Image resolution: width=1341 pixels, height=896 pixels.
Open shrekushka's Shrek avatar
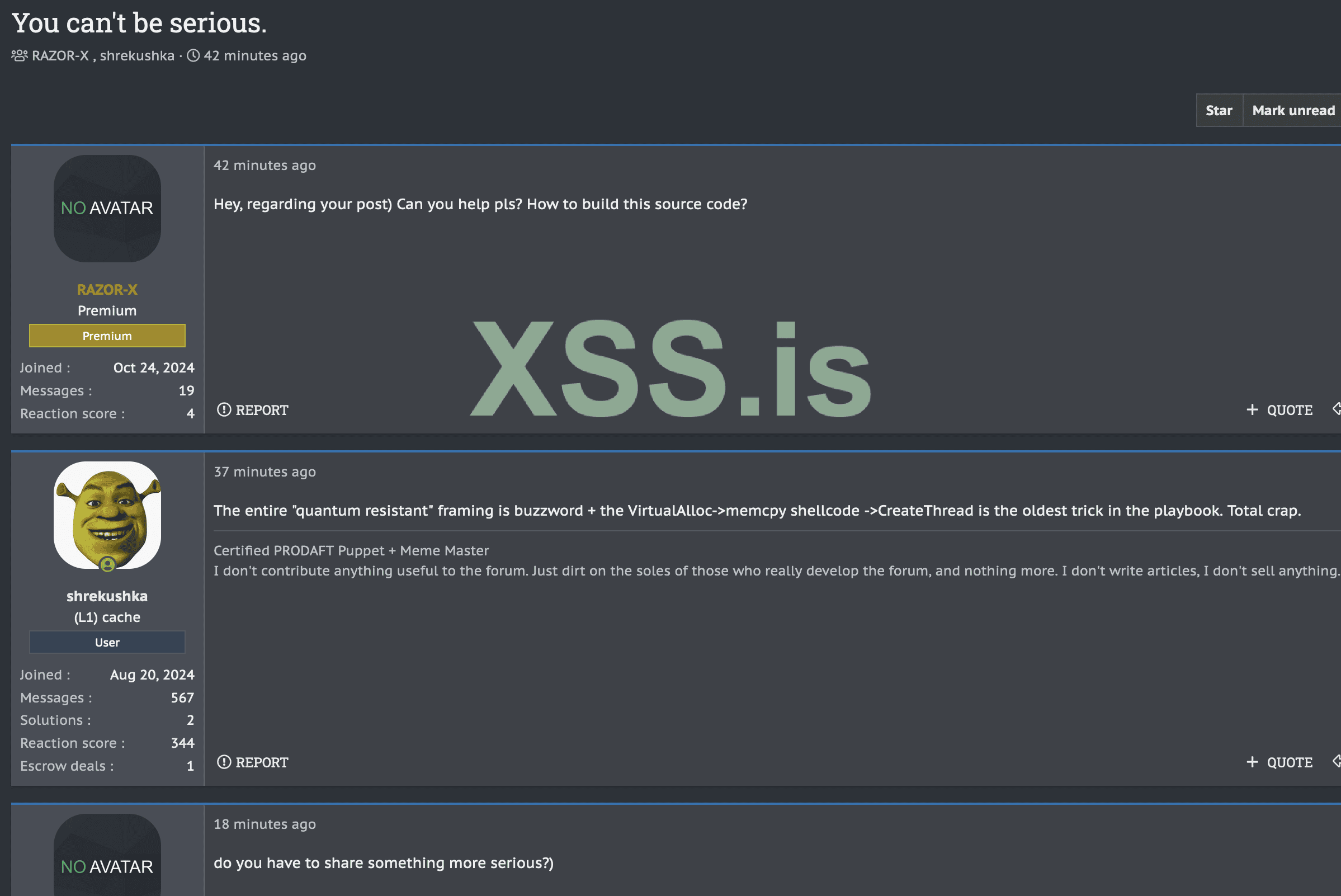point(107,515)
